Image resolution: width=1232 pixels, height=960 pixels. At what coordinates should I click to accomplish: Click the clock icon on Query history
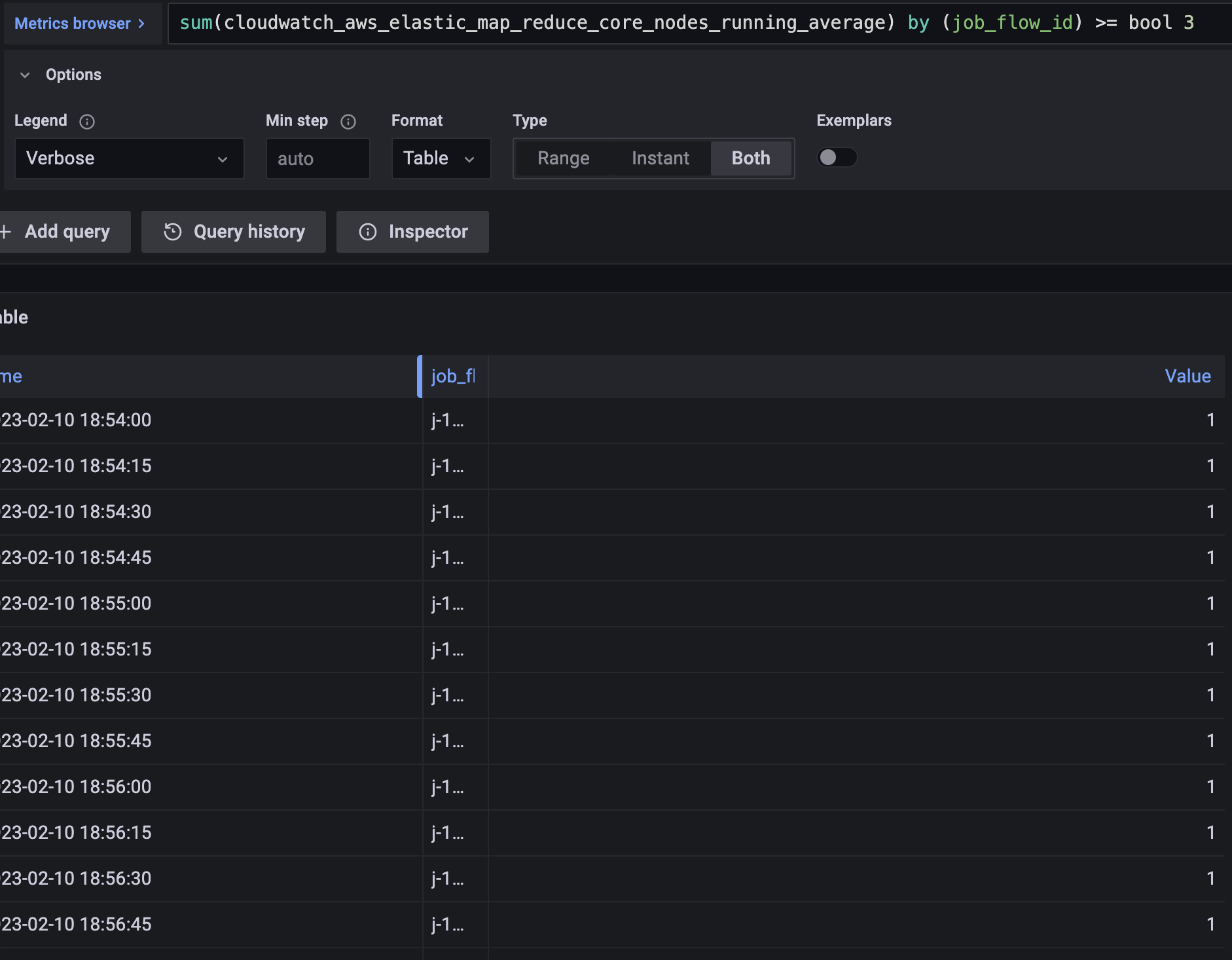click(172, 231)
